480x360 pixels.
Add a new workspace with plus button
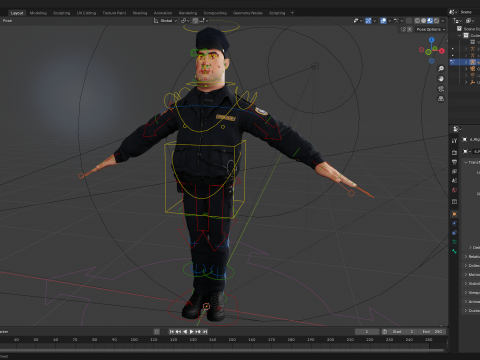click(292, 13)
